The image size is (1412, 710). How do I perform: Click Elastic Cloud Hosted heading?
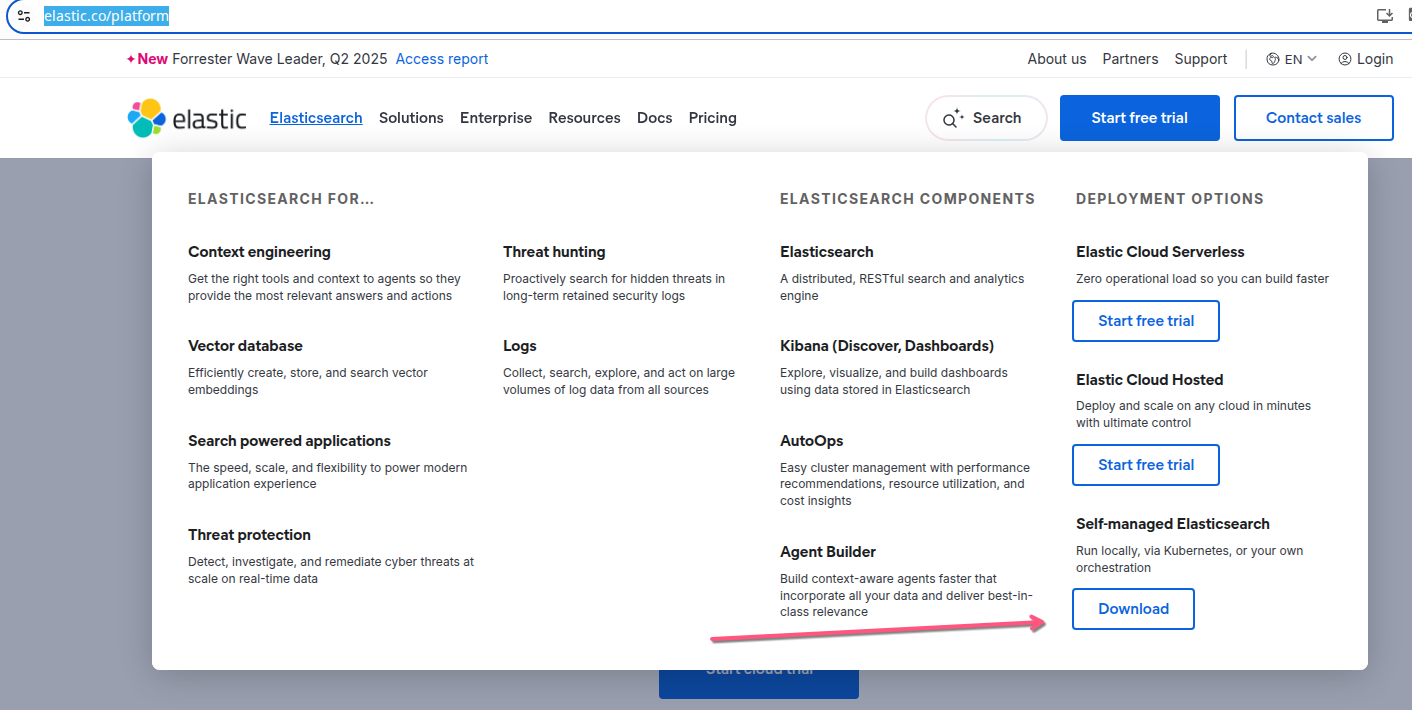coord(1150,380)
